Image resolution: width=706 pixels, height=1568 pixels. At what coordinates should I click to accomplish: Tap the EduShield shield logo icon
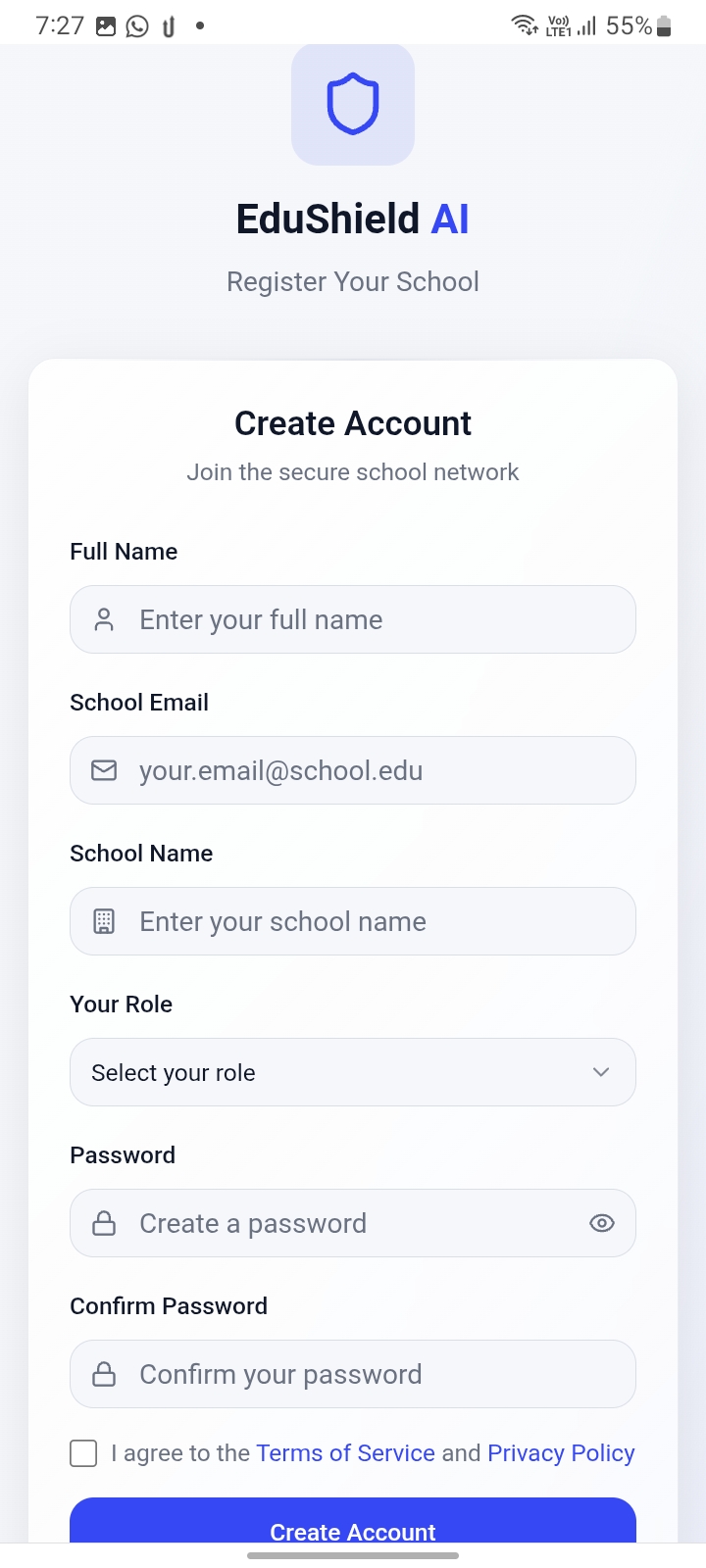click(x=353, y=104)
